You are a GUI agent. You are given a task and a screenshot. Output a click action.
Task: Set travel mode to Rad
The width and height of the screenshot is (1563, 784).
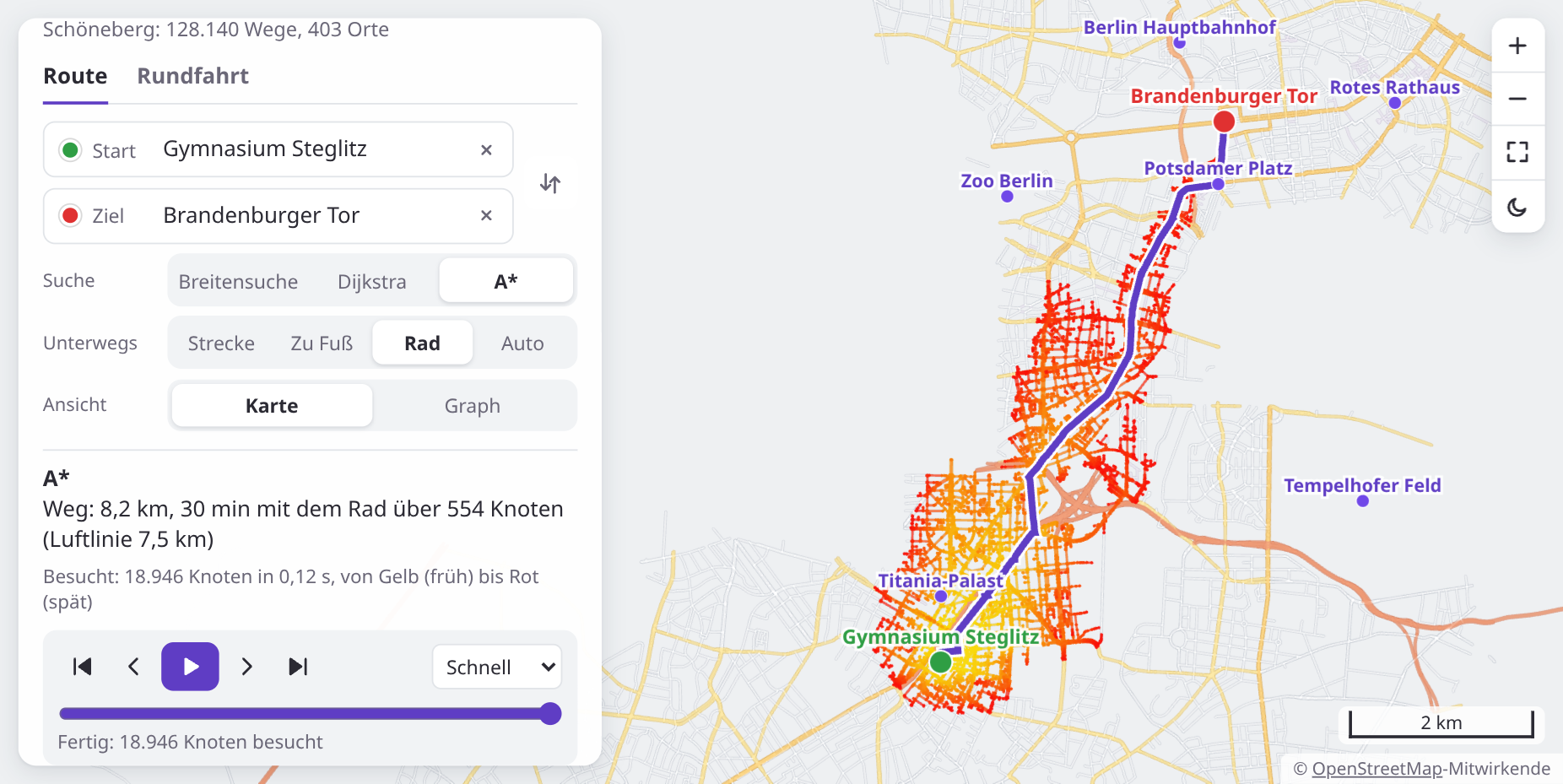[422, 343]
